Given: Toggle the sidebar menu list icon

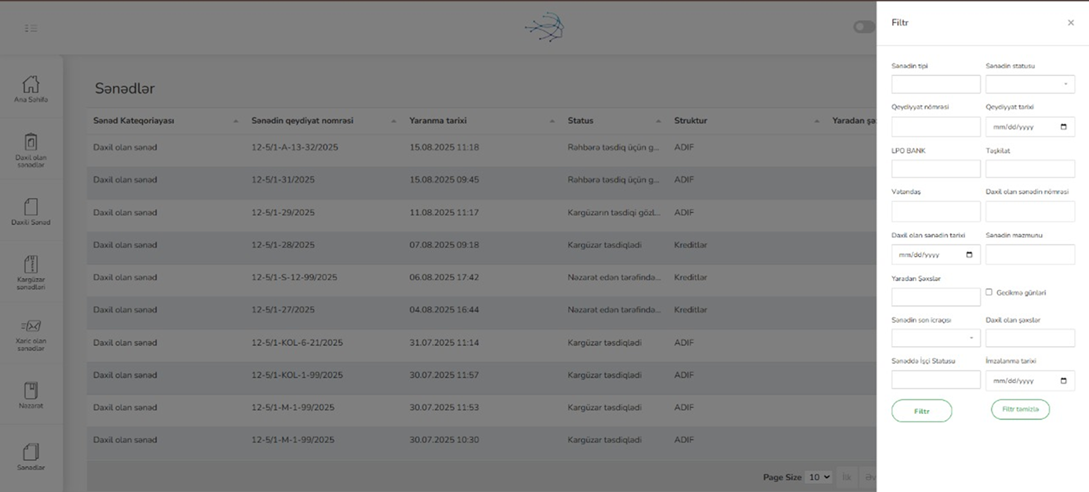Looking at the screenshot, I should (x=31, y=28).
